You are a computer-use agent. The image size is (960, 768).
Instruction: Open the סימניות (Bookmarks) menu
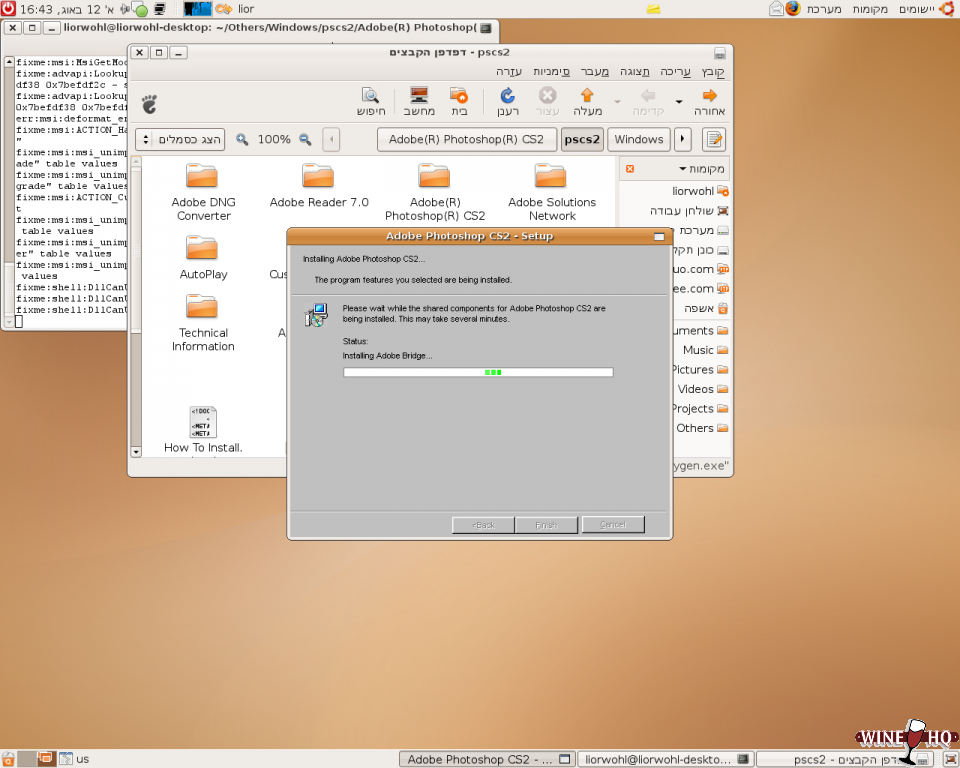coord(551,72)
